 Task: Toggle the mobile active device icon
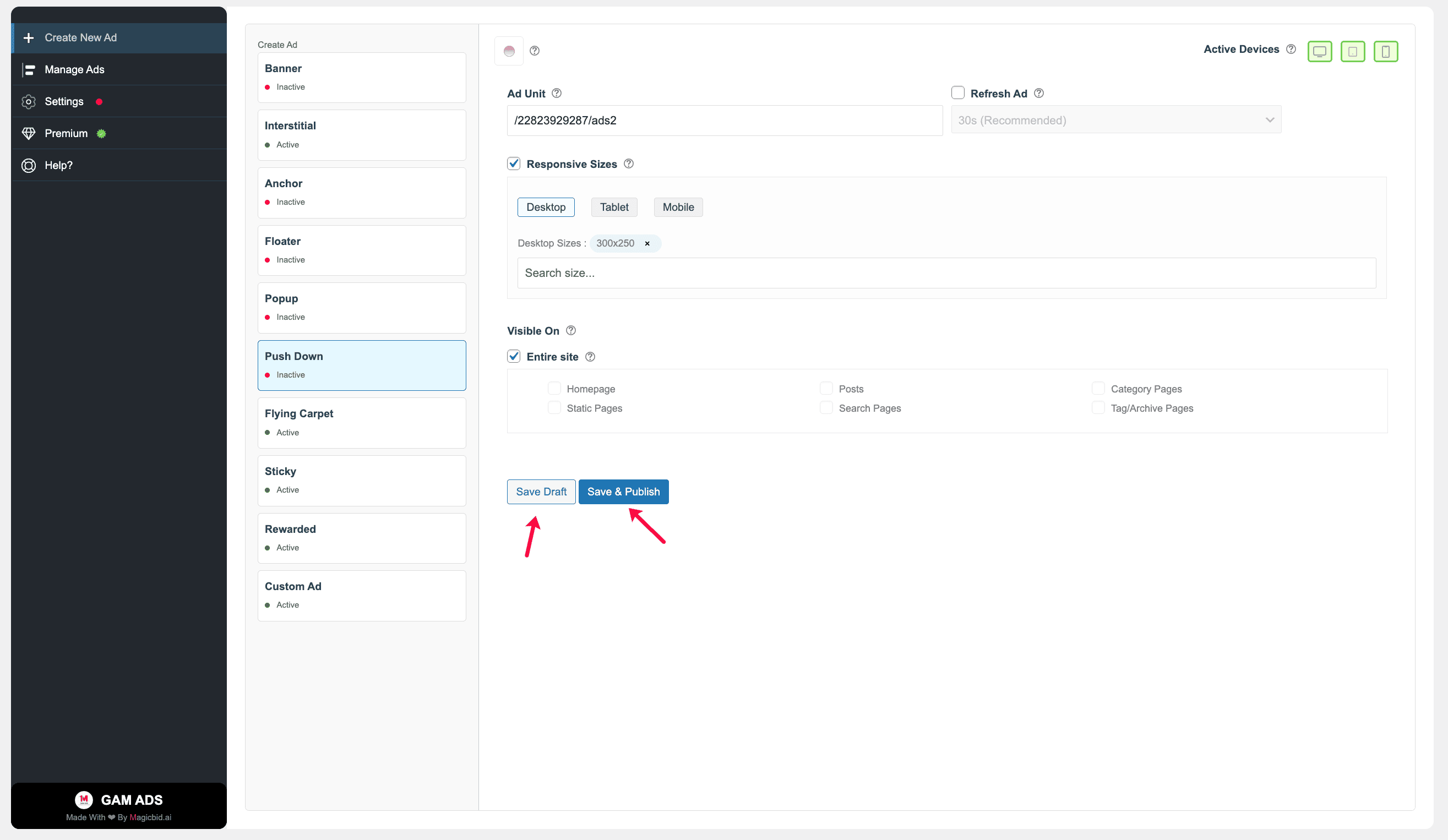(1385, 52)
